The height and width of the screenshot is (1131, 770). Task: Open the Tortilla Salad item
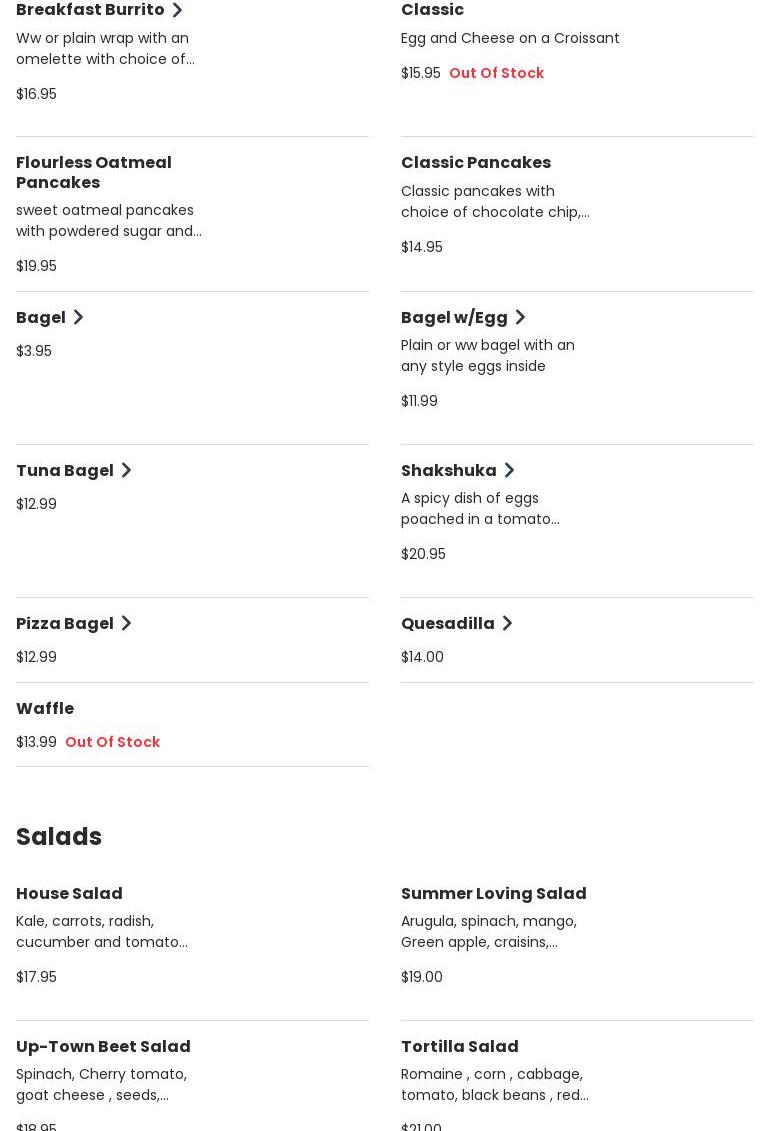(460, 1046)
